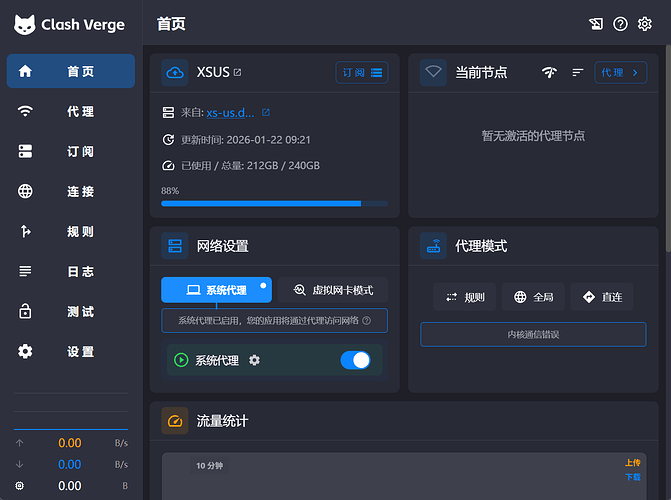Image resolution: width=671 pixels, height=500 pixels.
Task: Open the 日志 logs sidebar page
Action: click(x=71, y=271)
